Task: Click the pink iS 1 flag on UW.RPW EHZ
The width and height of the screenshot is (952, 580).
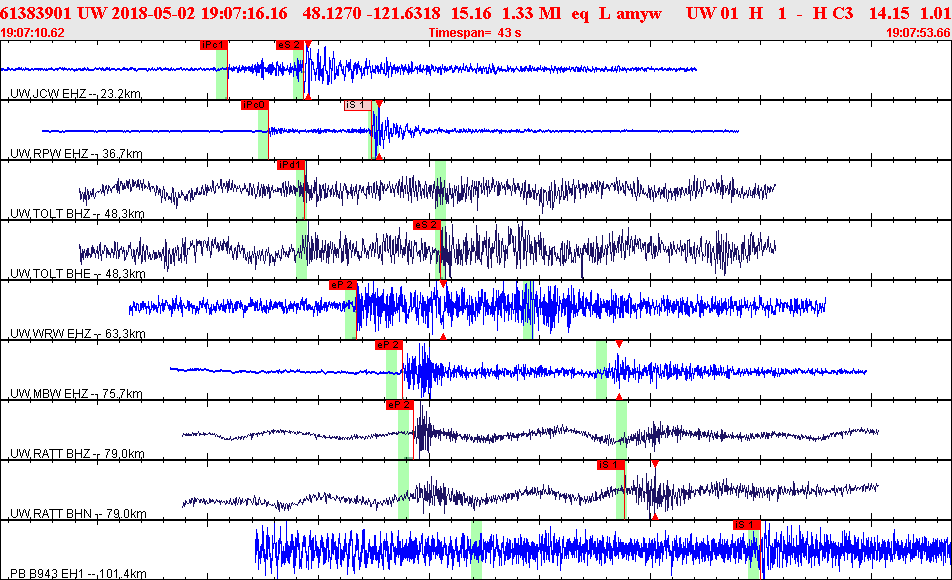Action: pyautogui.click(x=358, y=105)
